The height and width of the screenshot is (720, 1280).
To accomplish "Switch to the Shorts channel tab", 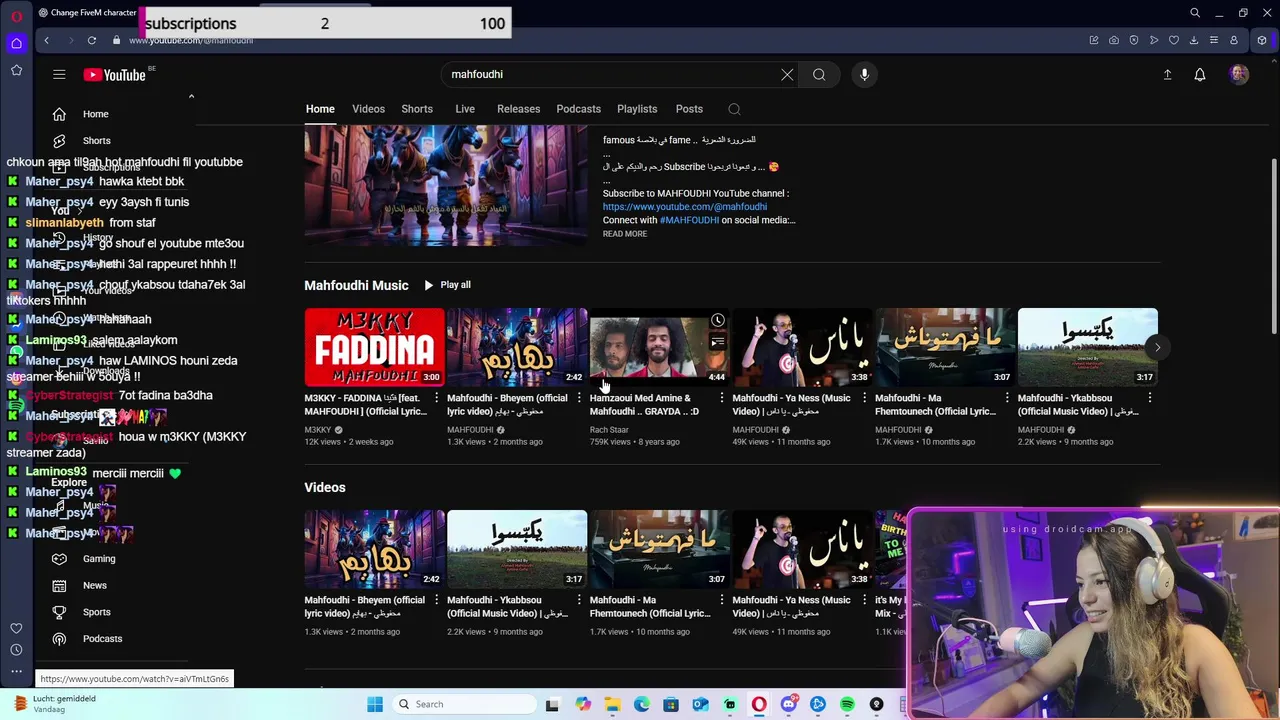I will (x=417, y=109).
